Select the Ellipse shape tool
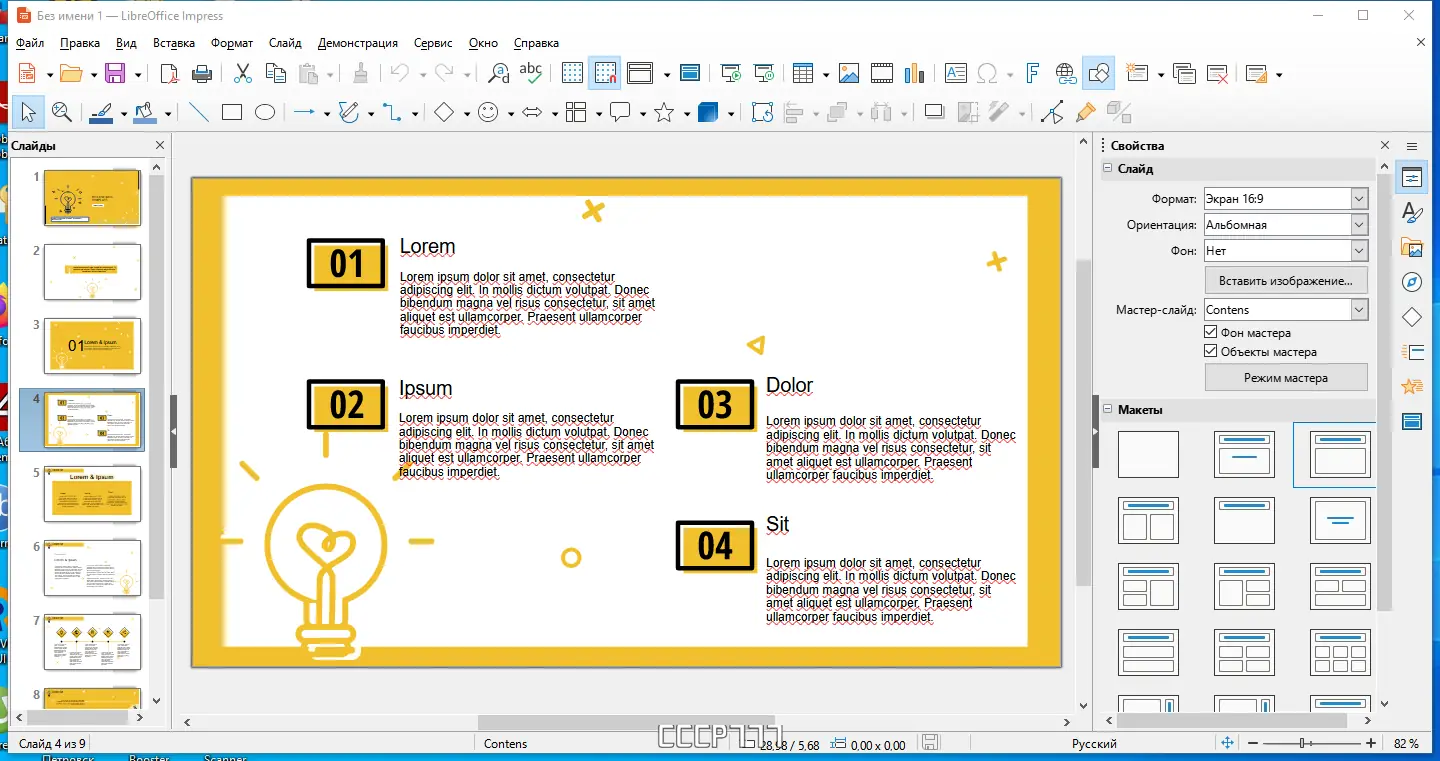 (x=265, y=112)
